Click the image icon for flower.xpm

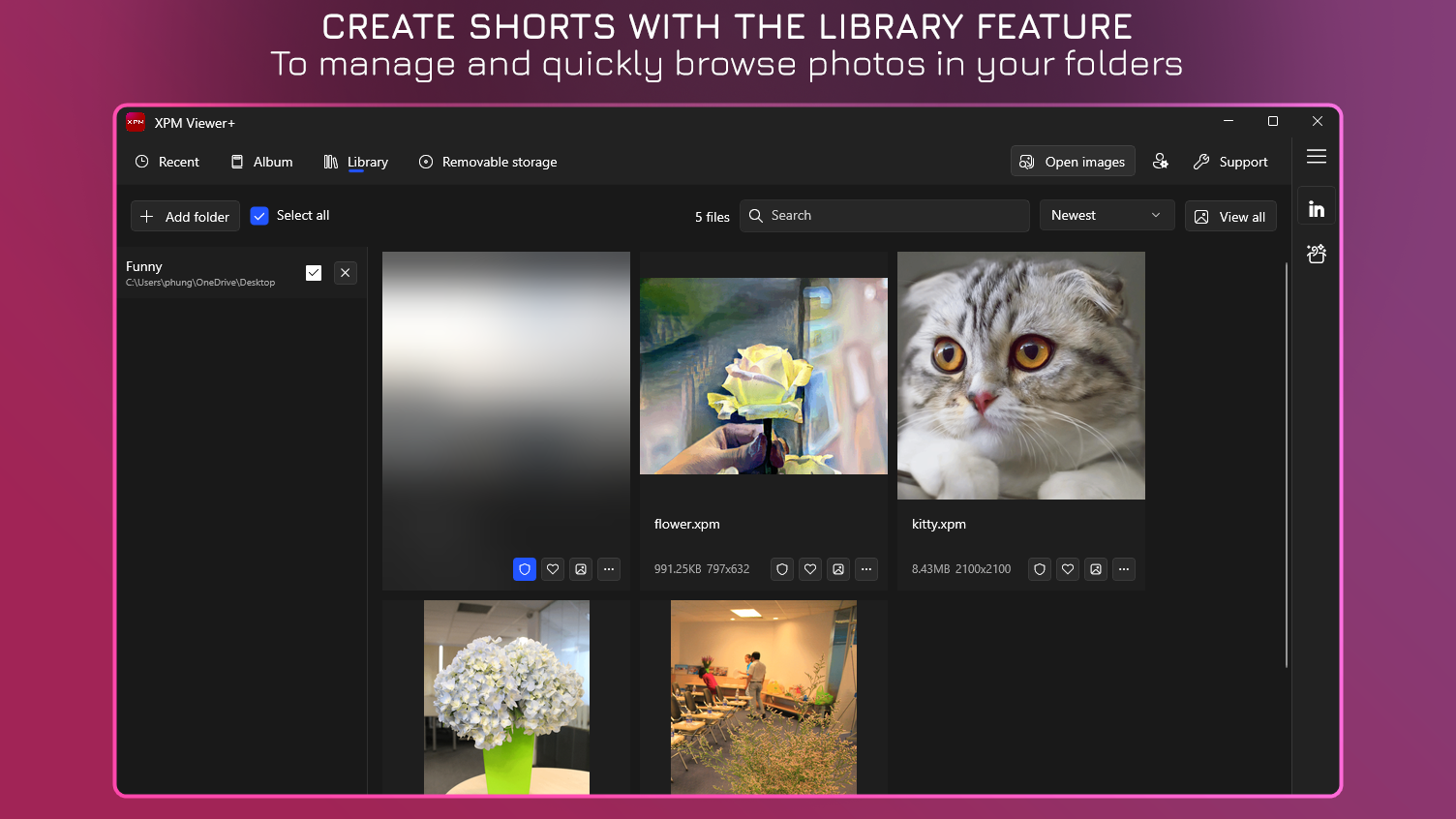(x=838, y=569)
